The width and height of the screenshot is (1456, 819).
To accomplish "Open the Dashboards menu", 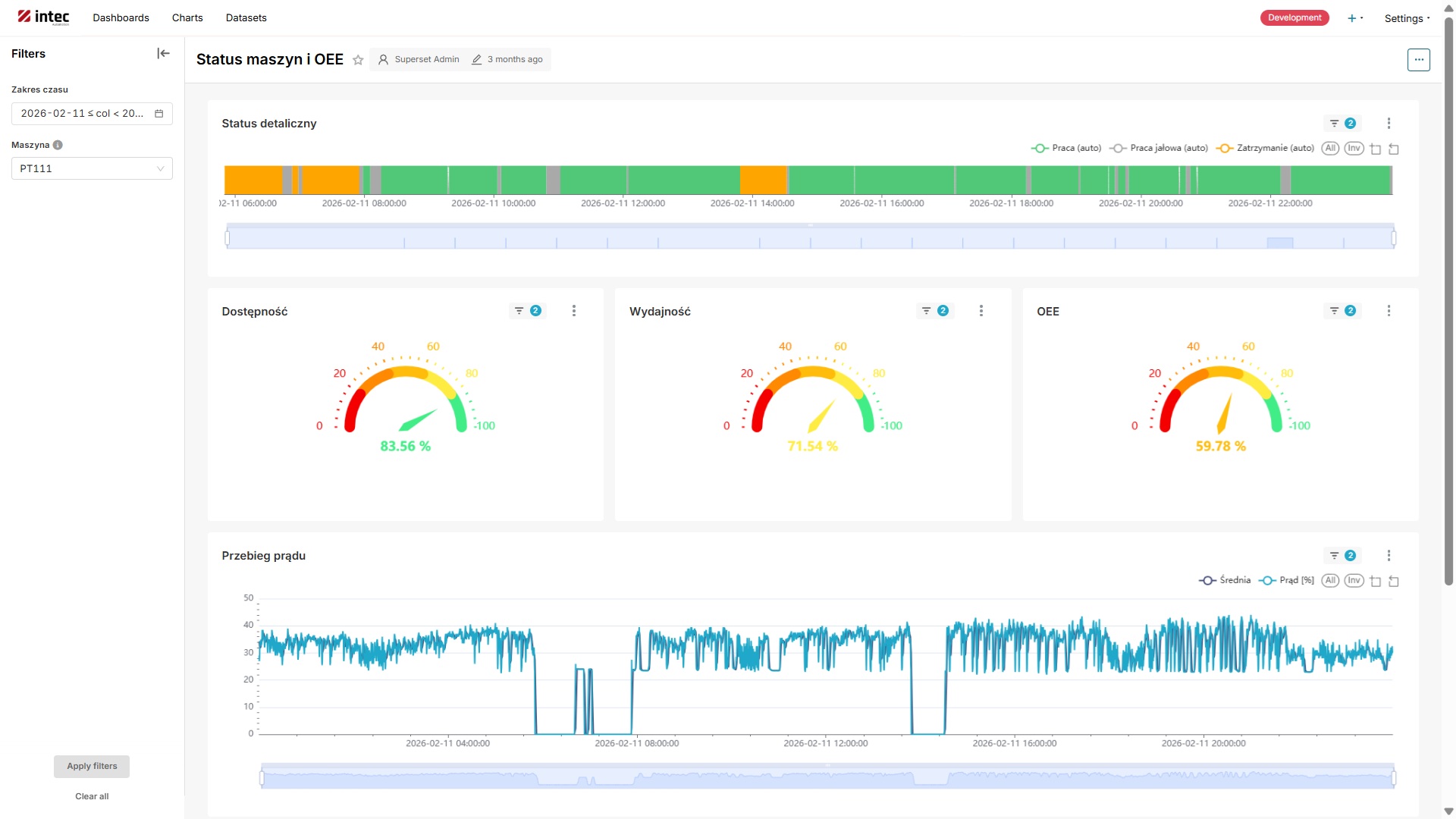I will tap(121, 17).
